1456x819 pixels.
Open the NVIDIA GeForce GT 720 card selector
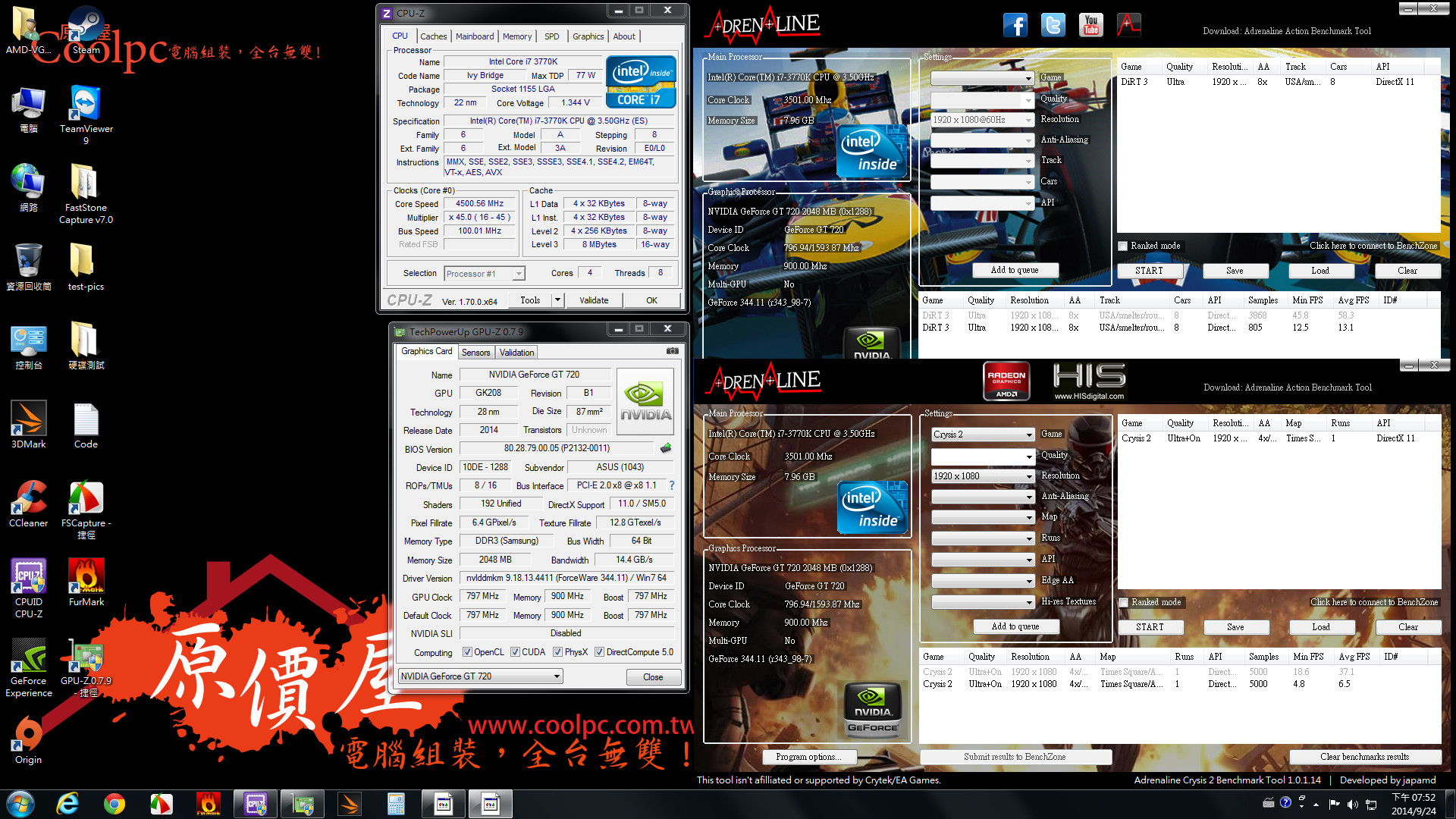click(x=480, y=676)
